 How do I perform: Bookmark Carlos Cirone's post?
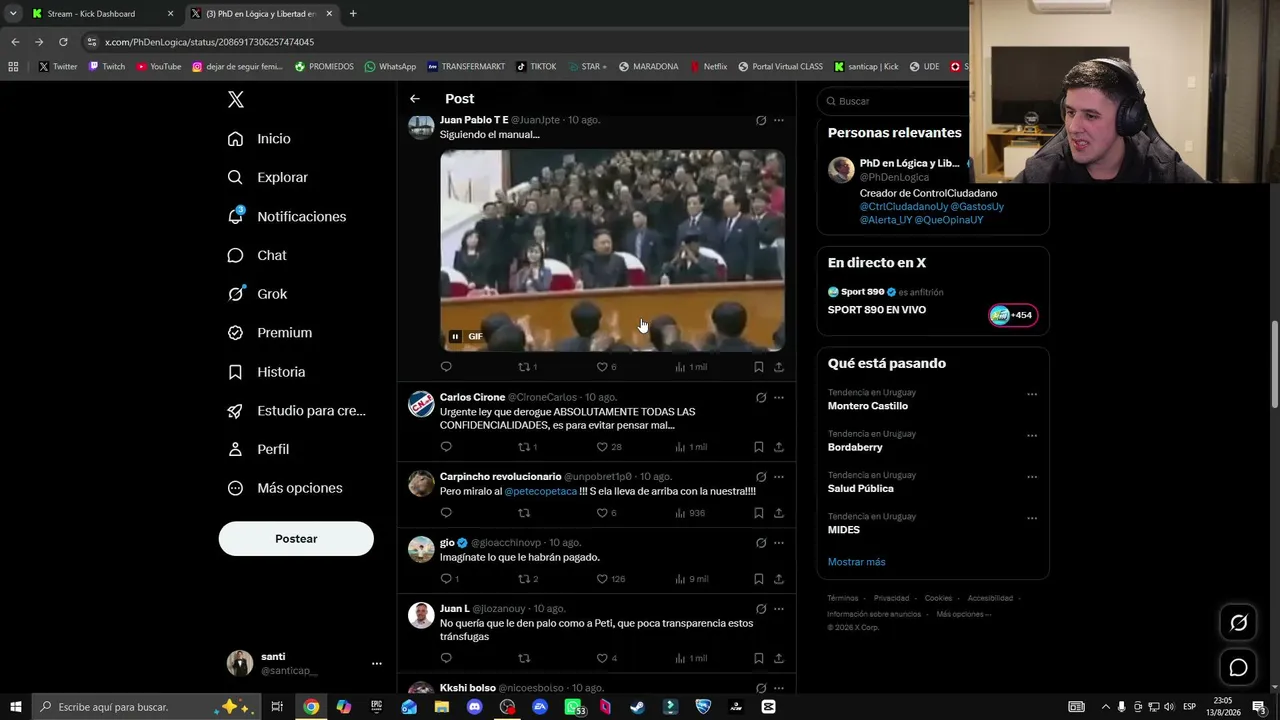759,447
